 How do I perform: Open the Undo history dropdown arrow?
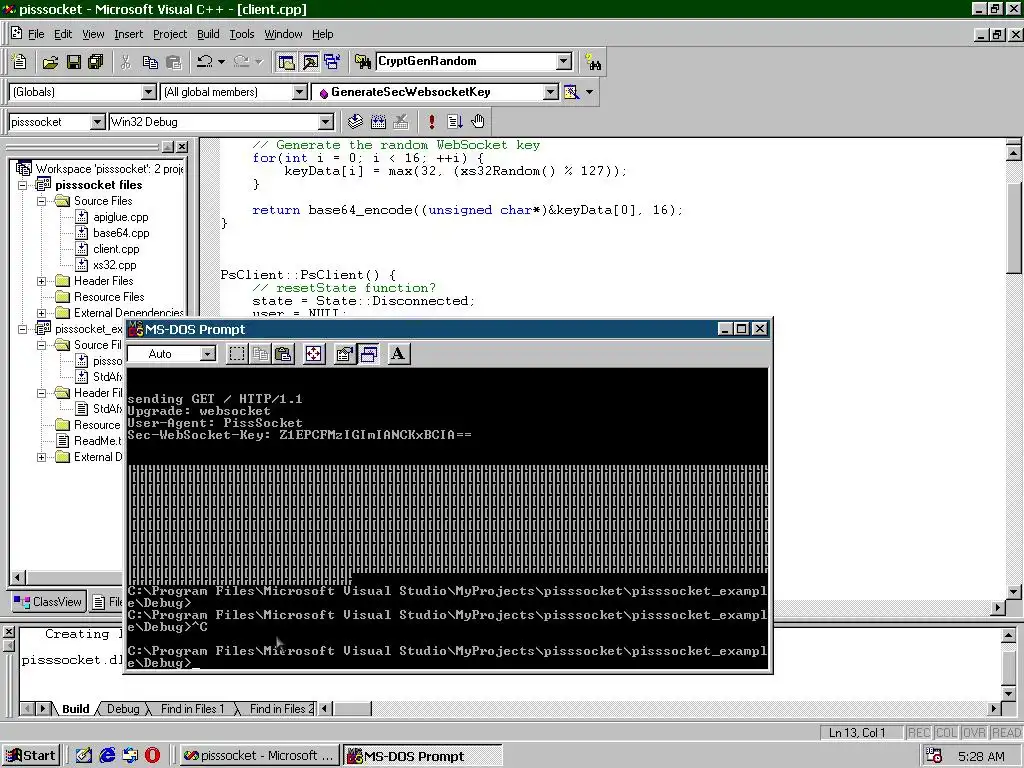coord(221,62)
